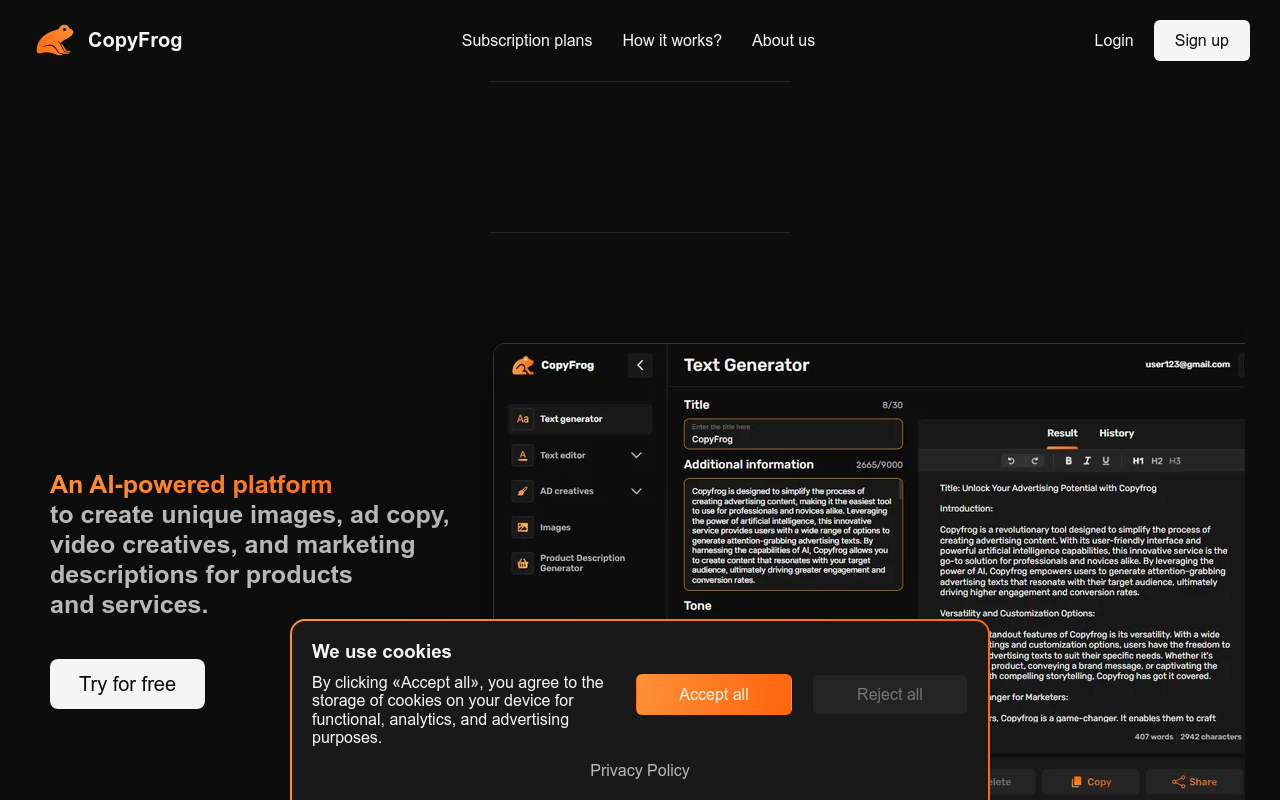Screen dimensions: 1280x800
Task: Click the 2942 characters counter
Action: pos(1211,737)
